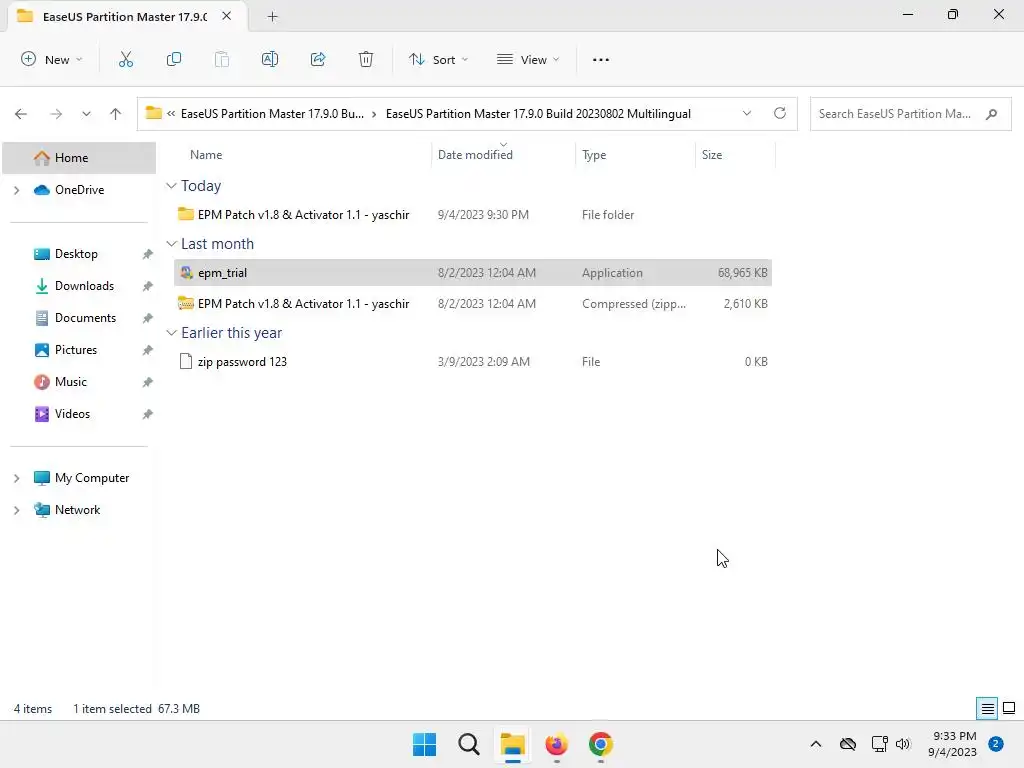Click the Cut scissors icon
This screenshot has width=1024, height=768.
click(125, 59)
